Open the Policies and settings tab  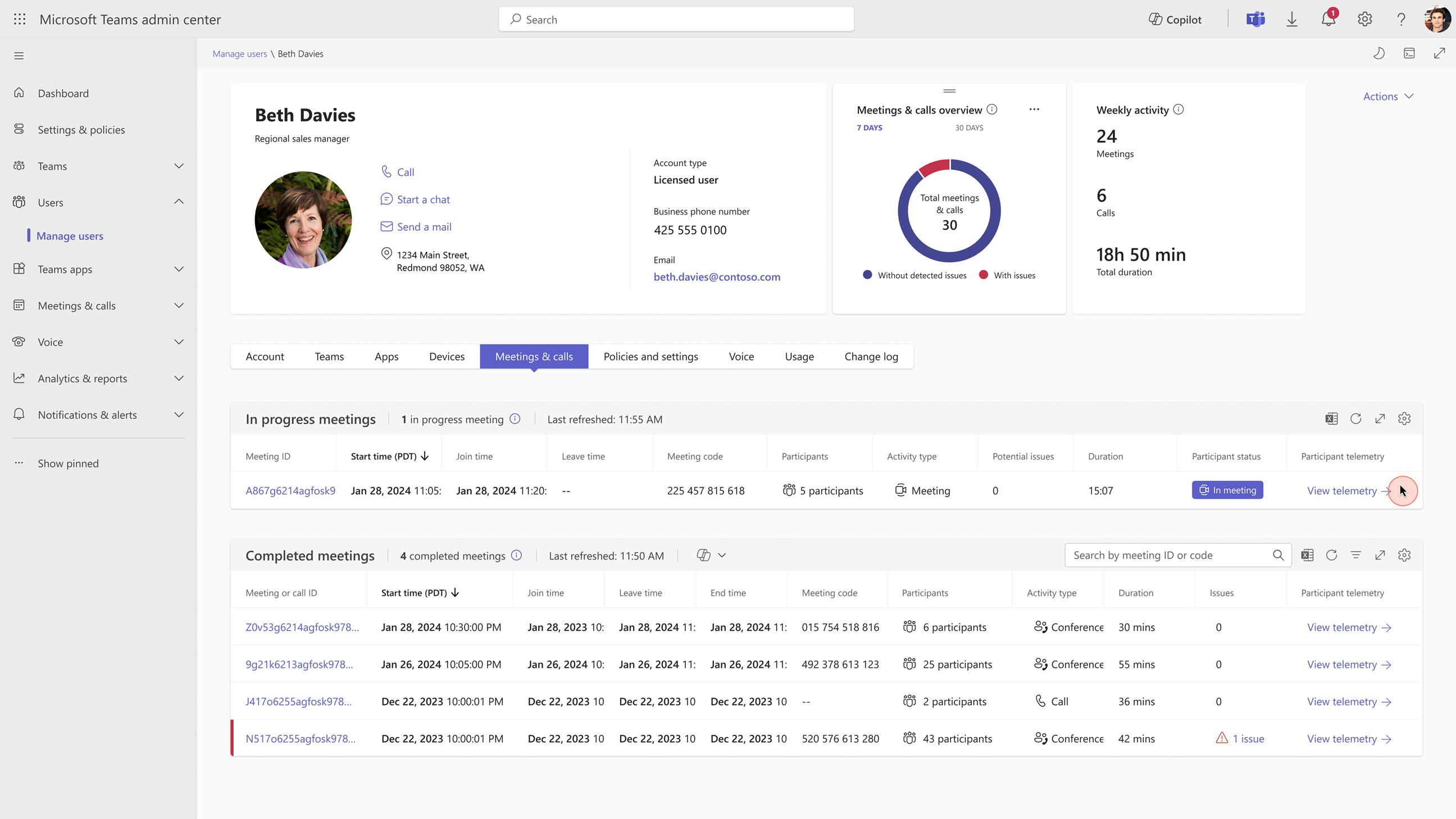pos(650,357)
